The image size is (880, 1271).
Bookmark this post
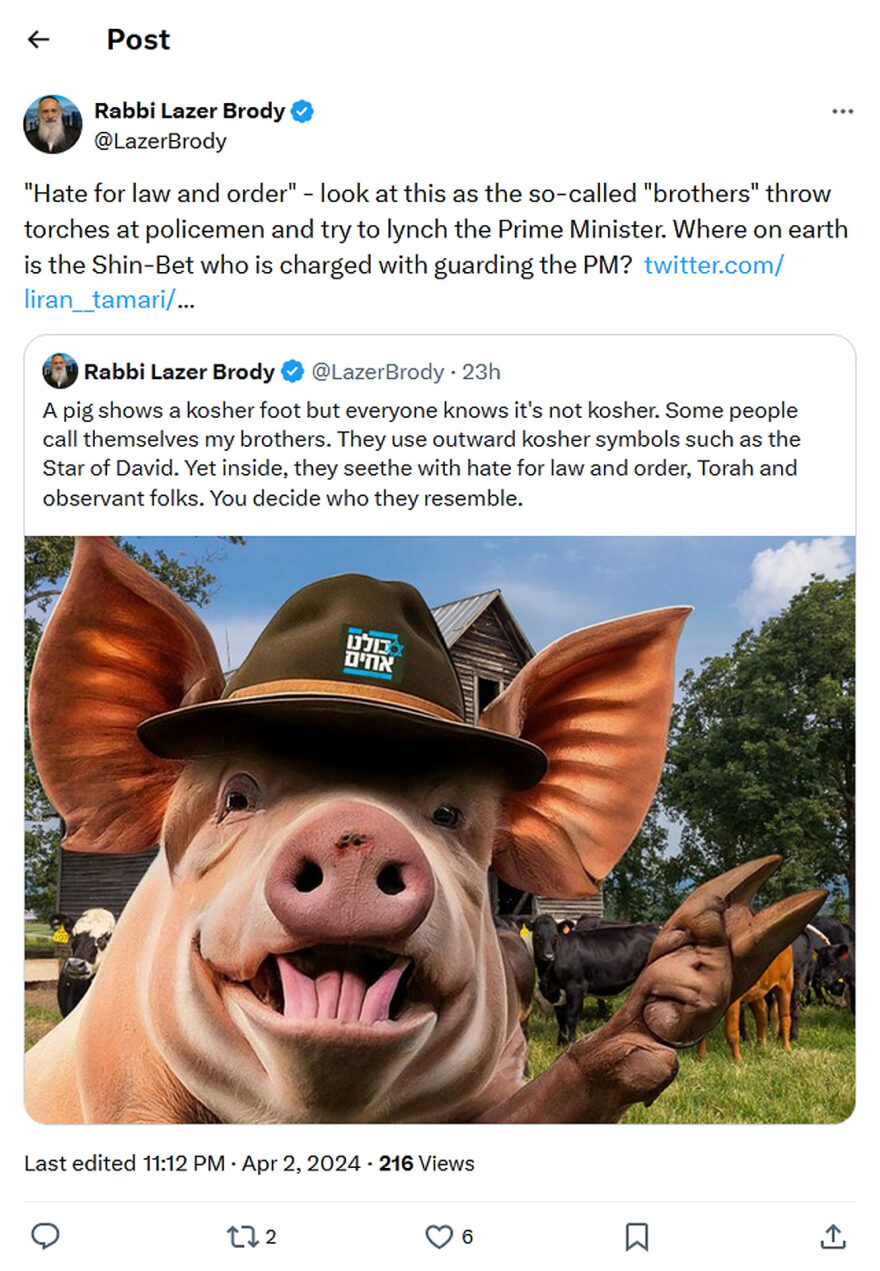coord(636,1237)
